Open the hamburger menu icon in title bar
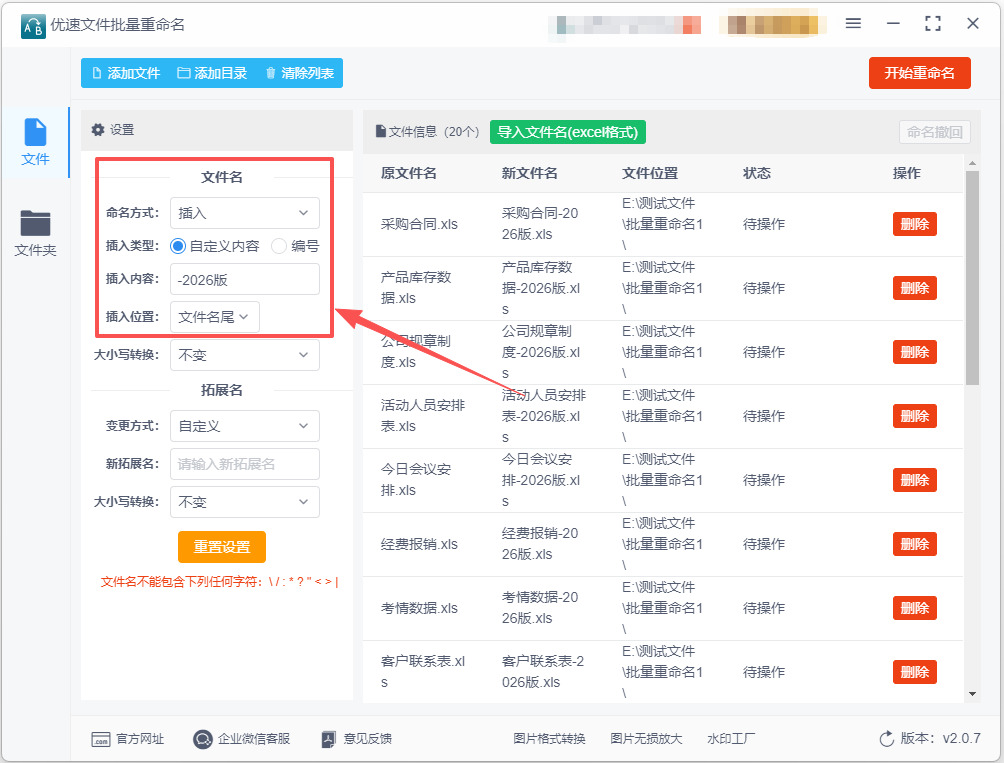The width and height of the screenshot is (1004, 763). coord(853,24)
